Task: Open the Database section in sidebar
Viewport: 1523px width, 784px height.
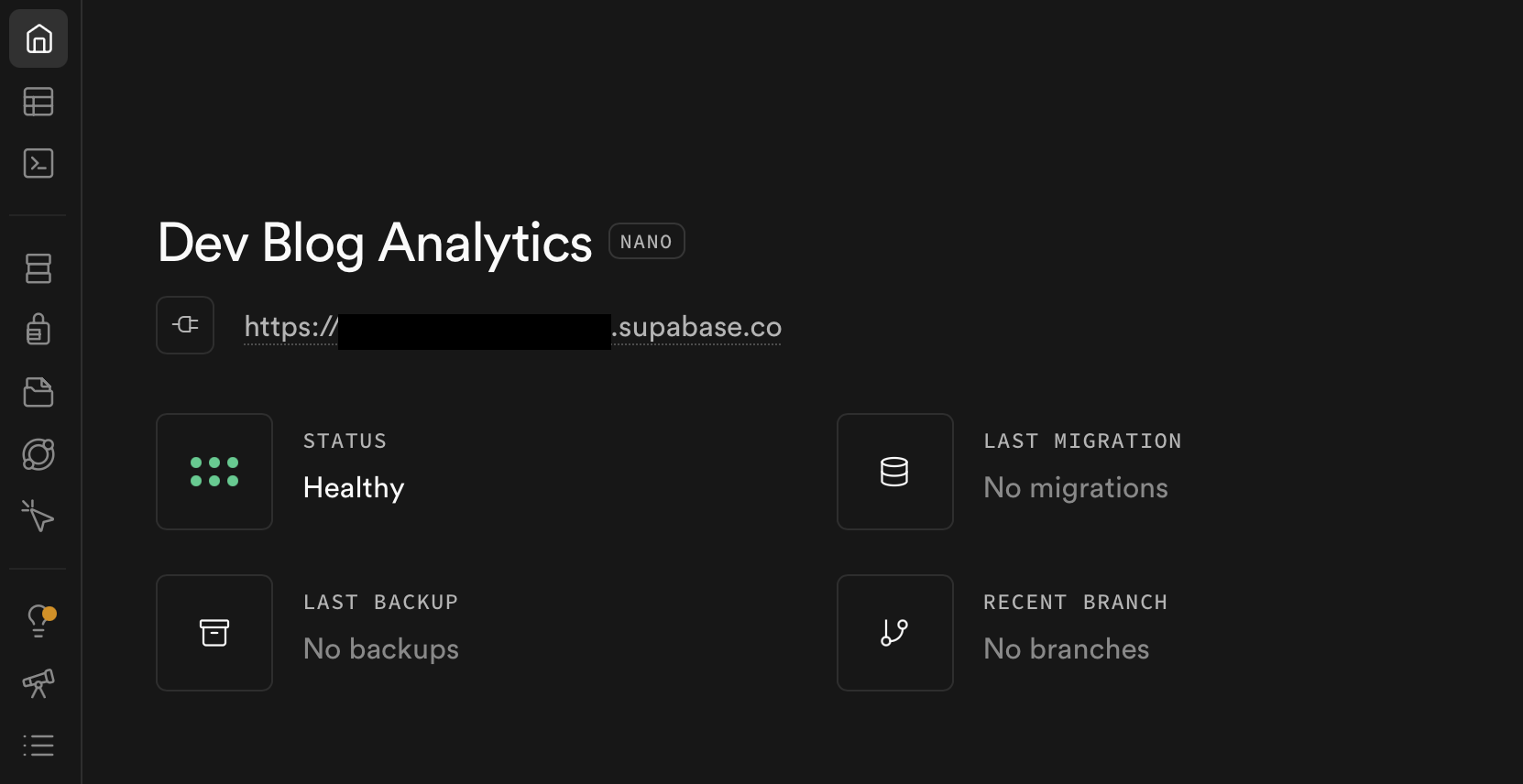Action: [x=38, y=268]
